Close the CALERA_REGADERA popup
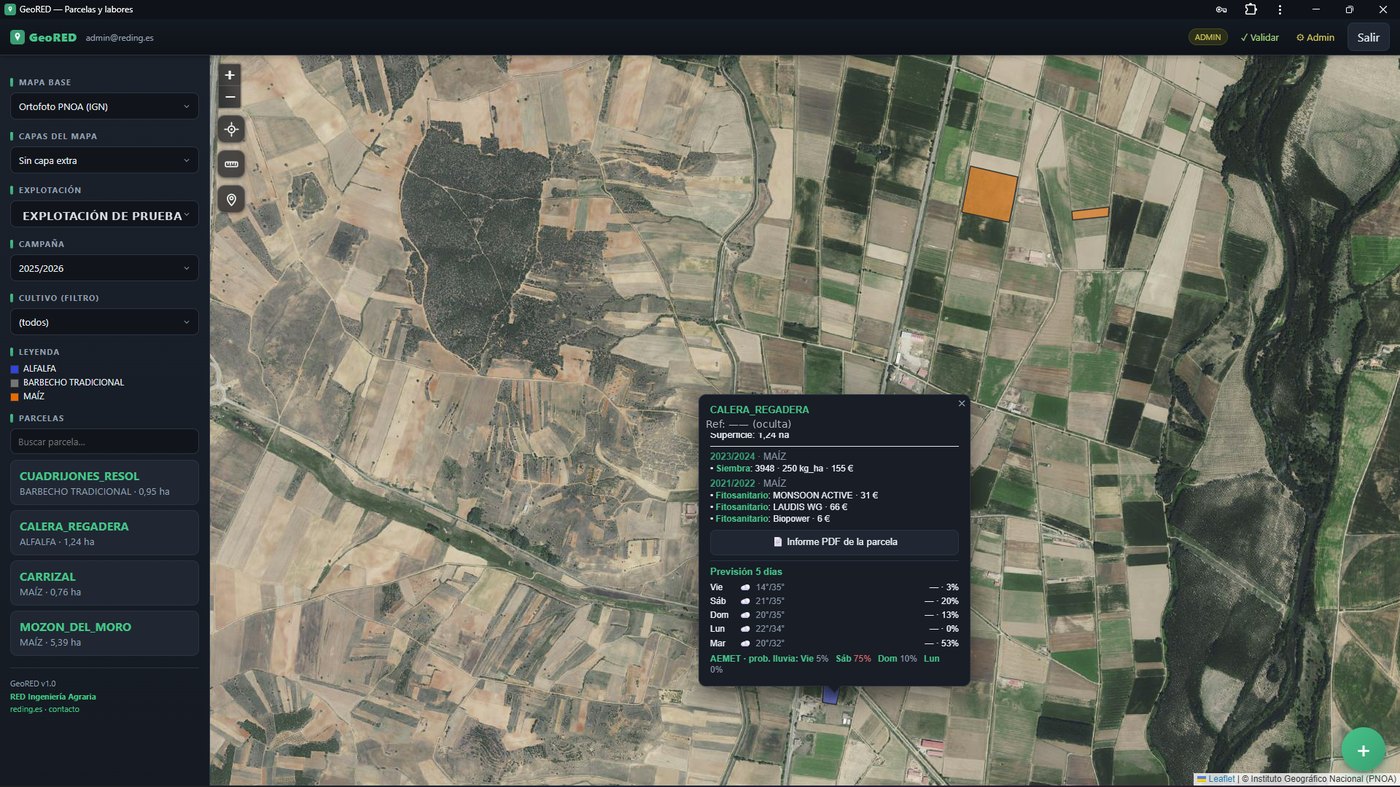Viewport: 1400px width, 787px height. click(962, 403)
